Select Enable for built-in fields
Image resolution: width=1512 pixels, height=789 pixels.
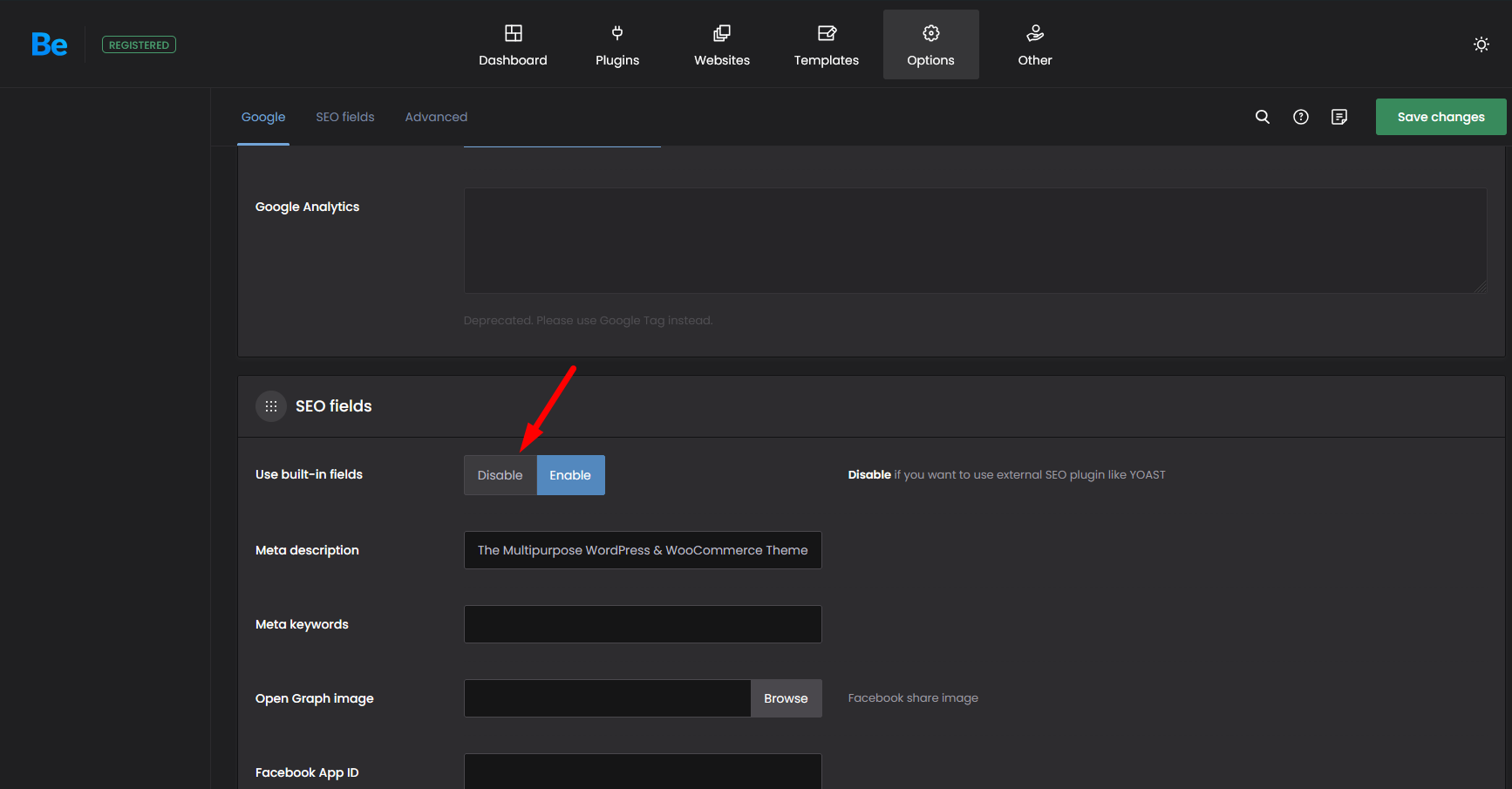[570, 475]
